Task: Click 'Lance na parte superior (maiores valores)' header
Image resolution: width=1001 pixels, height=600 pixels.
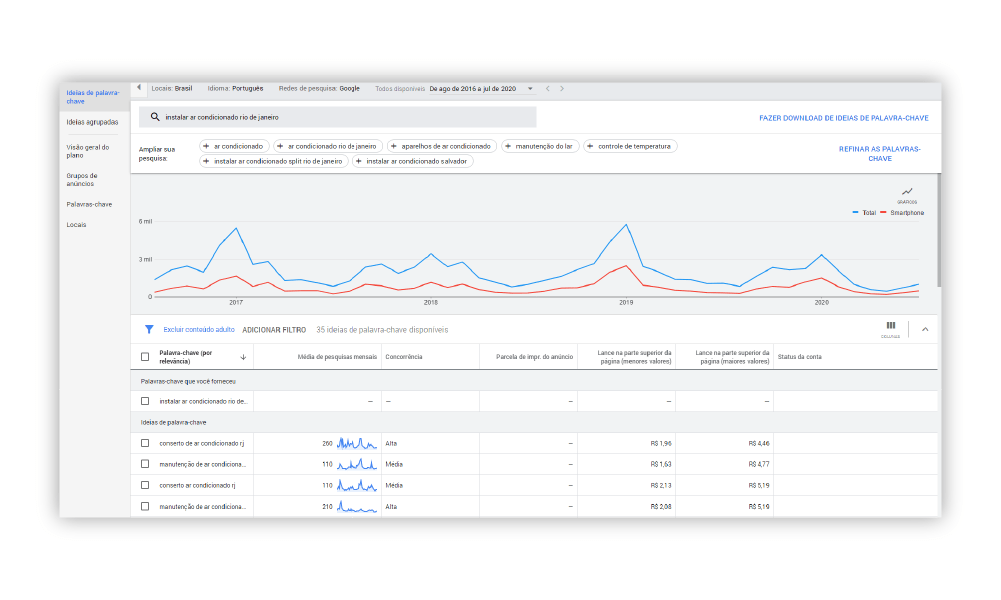Action: point(732,357)
